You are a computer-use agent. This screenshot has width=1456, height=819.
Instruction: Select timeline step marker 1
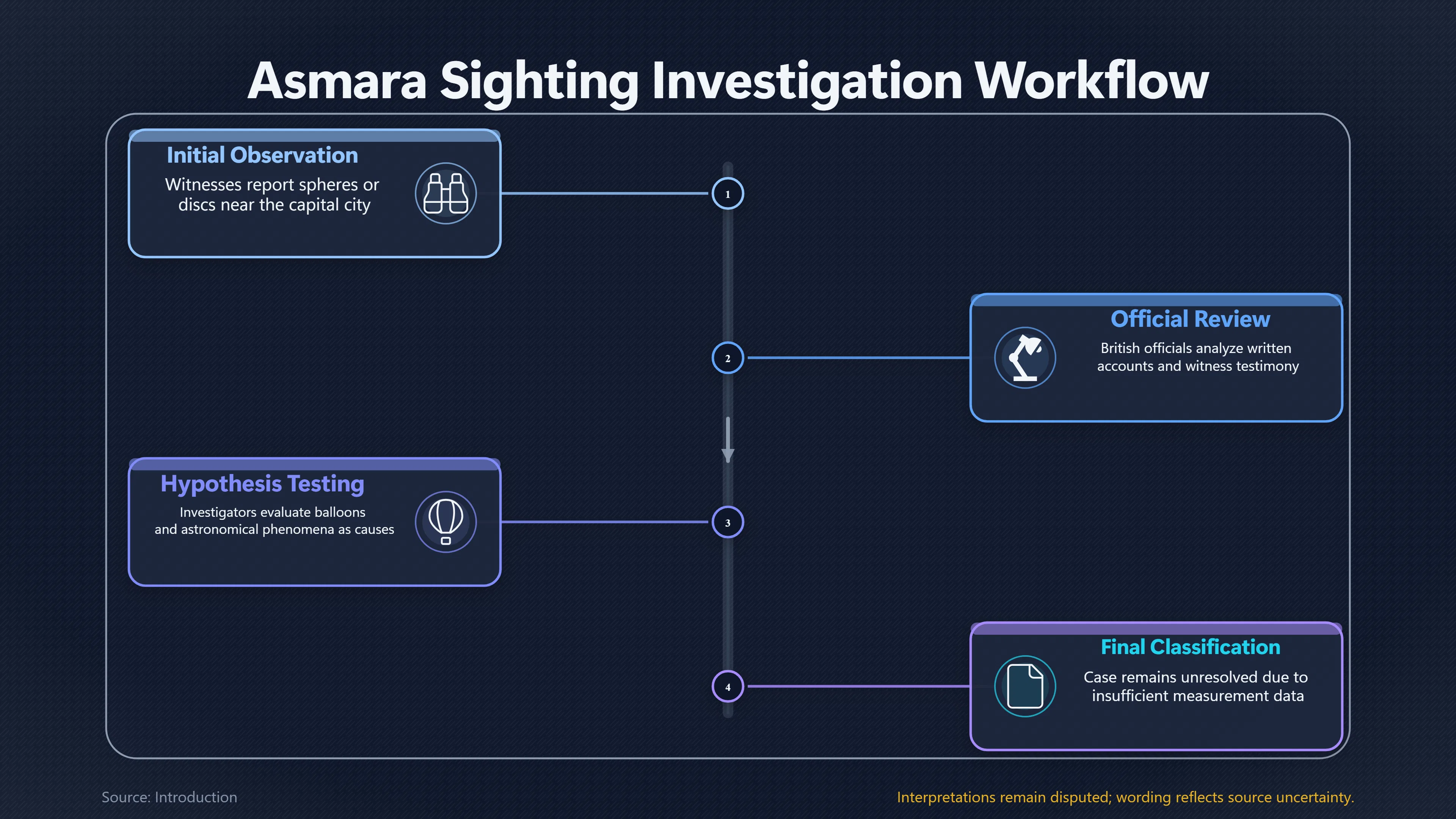[728, 193]
